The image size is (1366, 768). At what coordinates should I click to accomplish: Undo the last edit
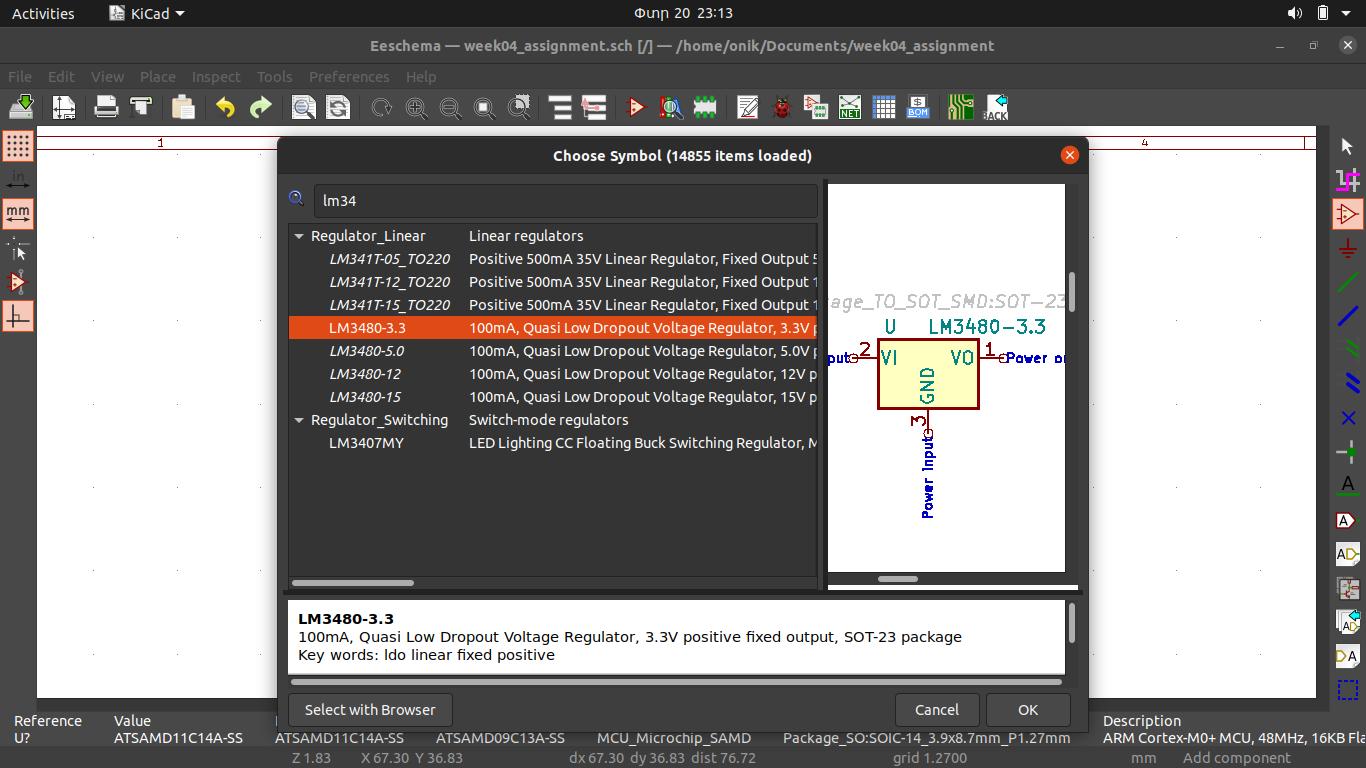point(225,107)
